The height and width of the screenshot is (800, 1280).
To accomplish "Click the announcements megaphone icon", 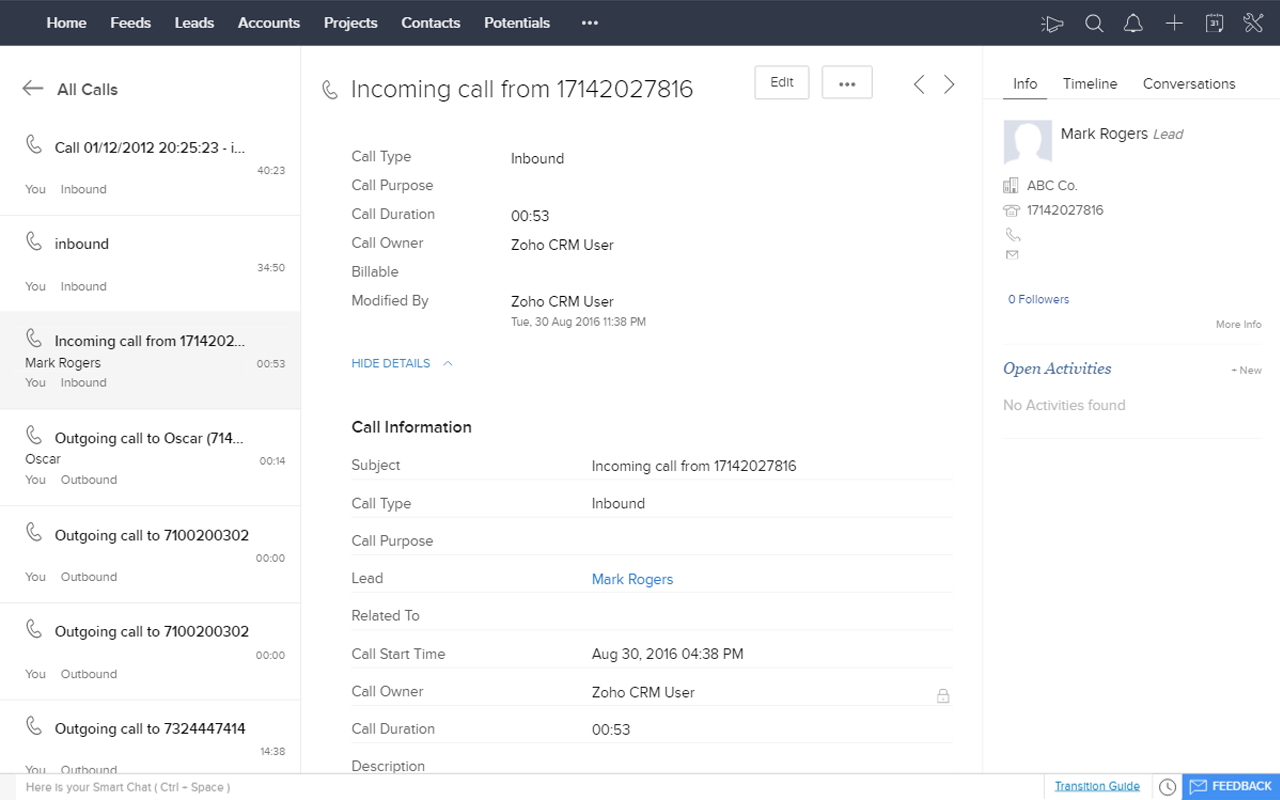I will [1052, 22].
